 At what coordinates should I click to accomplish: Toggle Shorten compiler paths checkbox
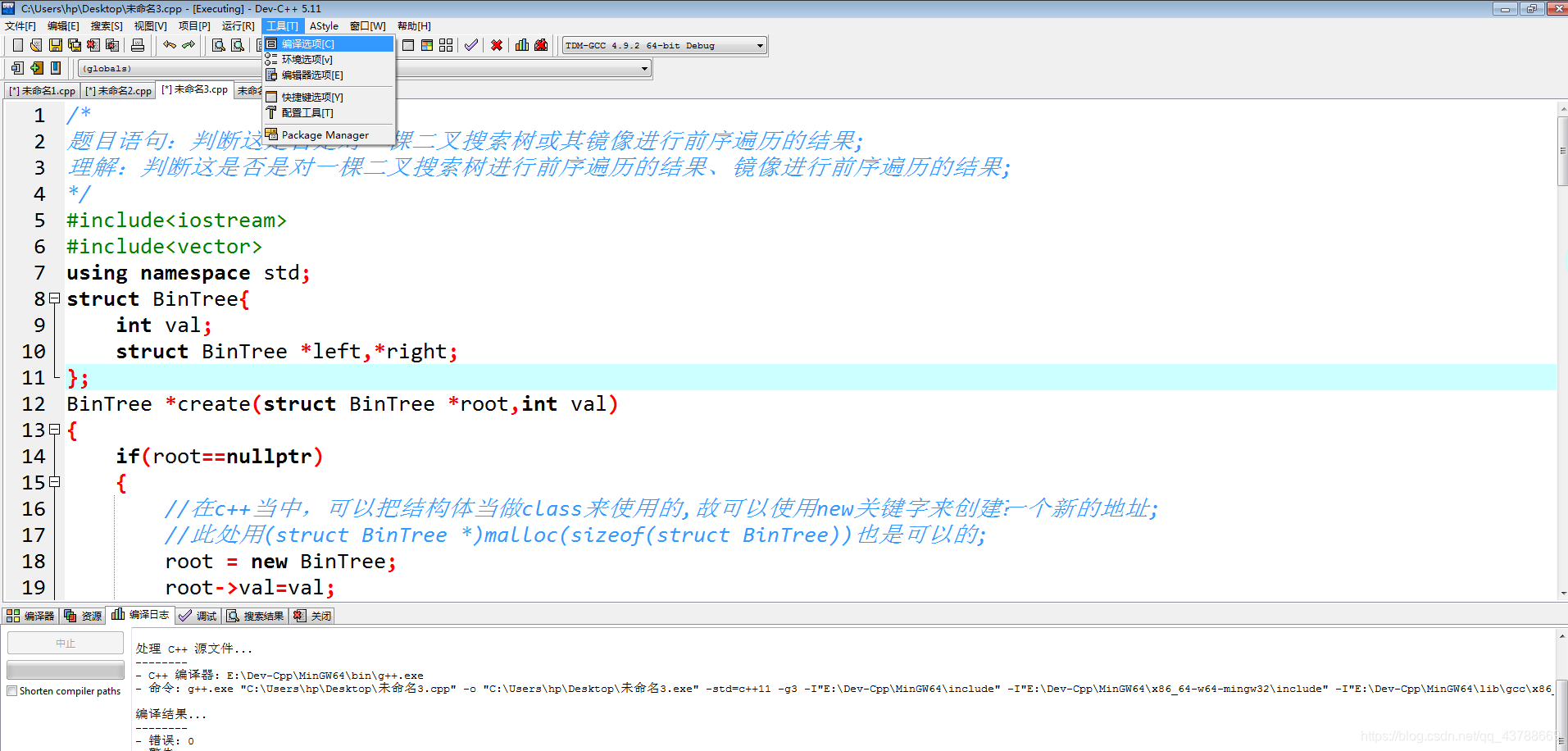pyautogui.click(x=11, y=691)
